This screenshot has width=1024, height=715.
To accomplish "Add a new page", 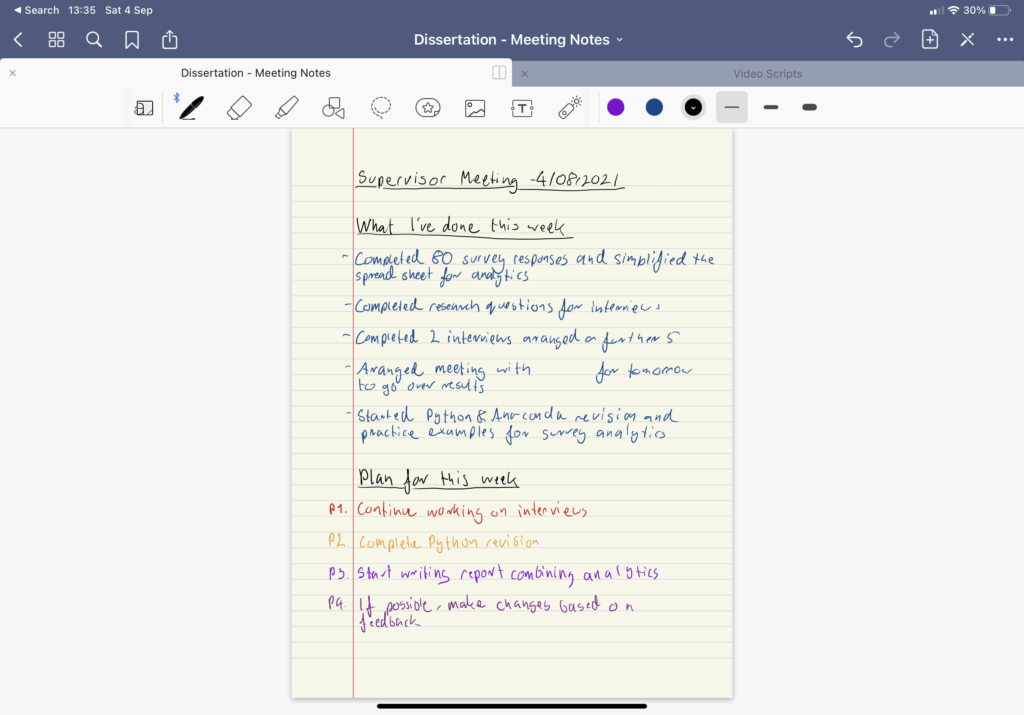I will (x=929, y=39).
